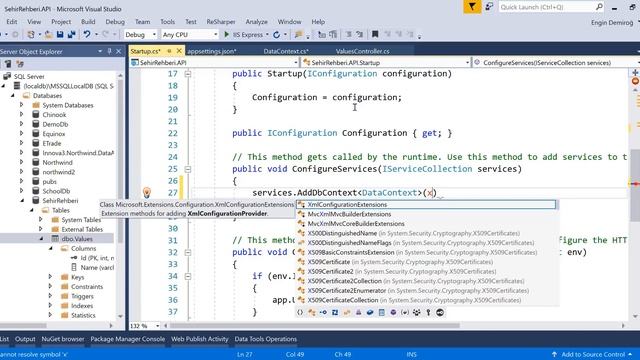The height and width of the screenshot is (360, 640).
Task: Open the Debug menu
Action: click(115, 22)
